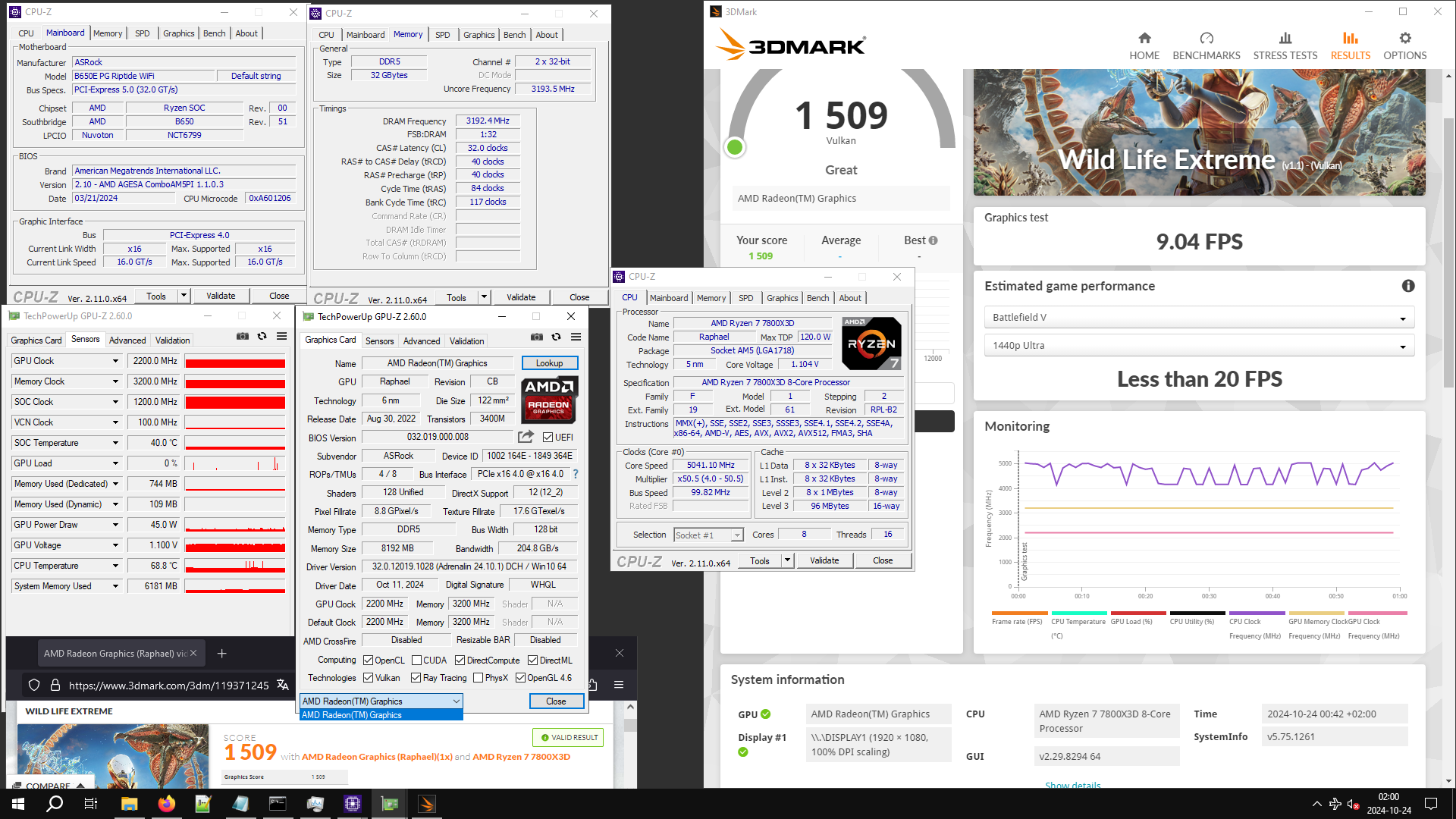Open the Memory Clock sensor dropdown
Screen dimensions: 1456x819
(116, 381)
